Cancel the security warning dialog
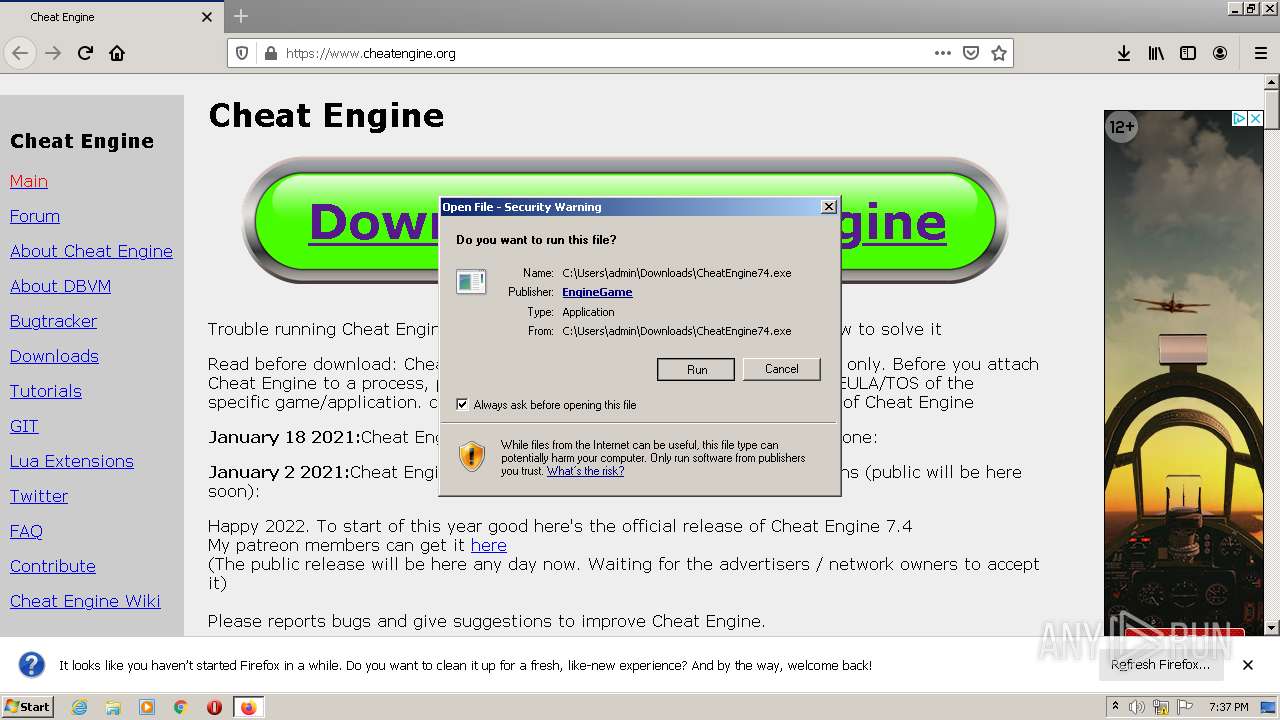The image size is (1280, 720). 781,369
